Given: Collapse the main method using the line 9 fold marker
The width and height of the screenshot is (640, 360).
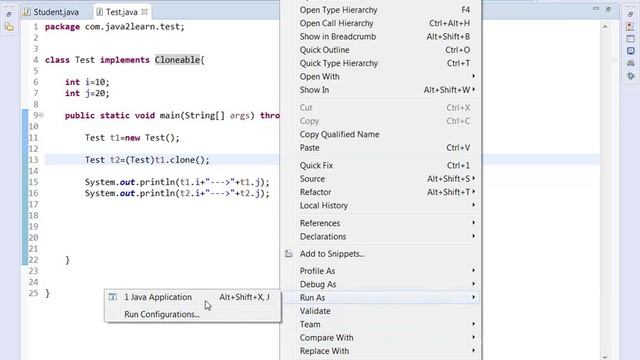Looking at the screenshot, I should tap(41, 116).
